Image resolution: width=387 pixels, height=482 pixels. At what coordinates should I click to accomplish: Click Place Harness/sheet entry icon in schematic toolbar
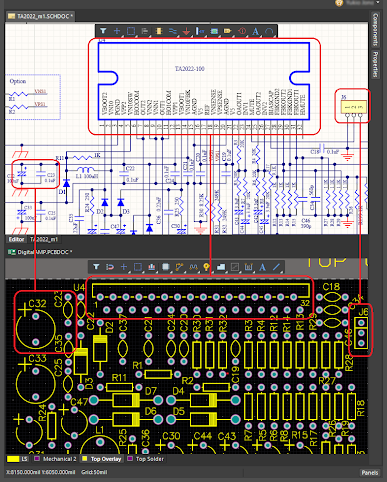(x=200, y=31)
